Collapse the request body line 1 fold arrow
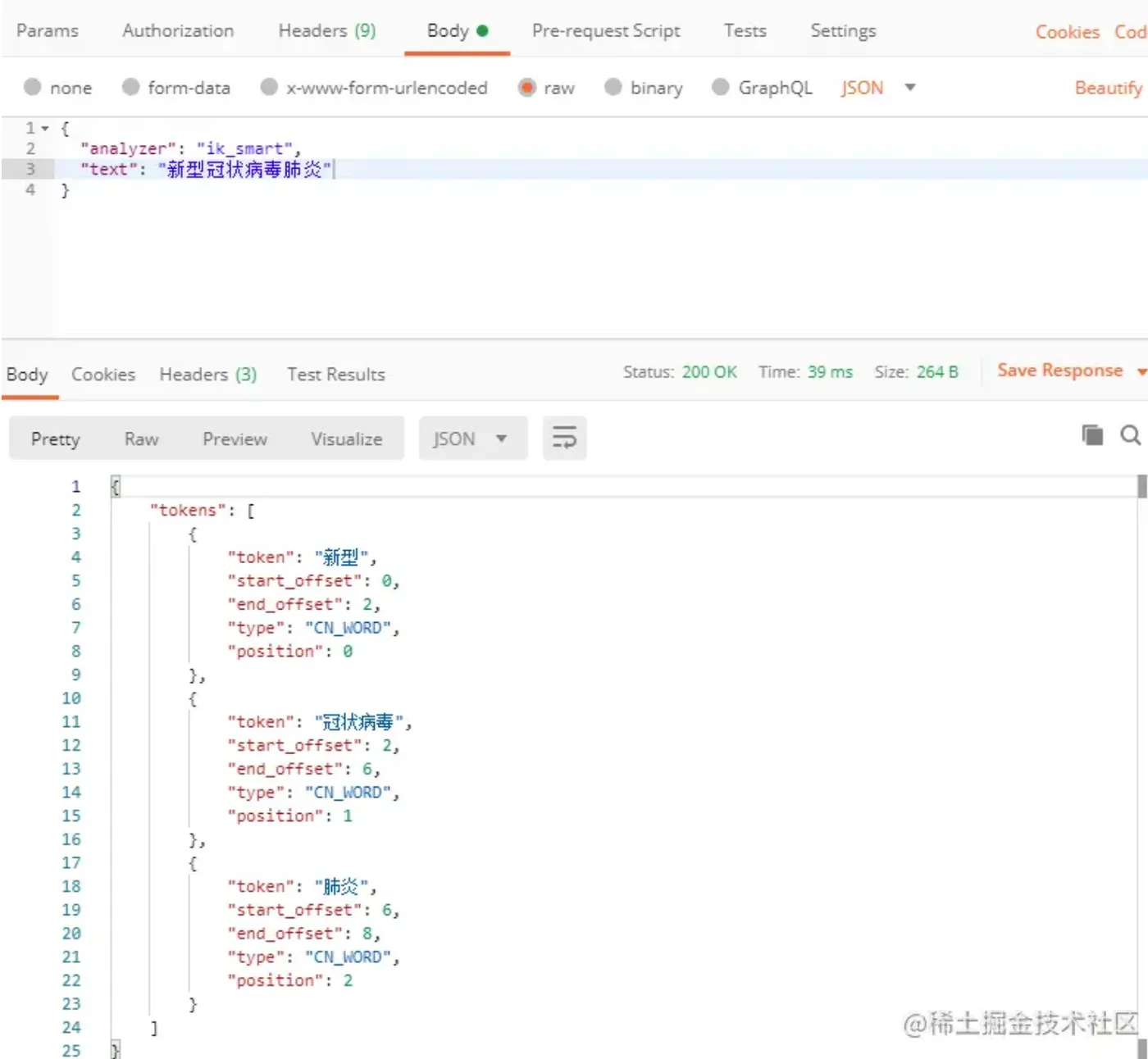The width and height of the screenshot is (1148, 1059). point(45,128)
